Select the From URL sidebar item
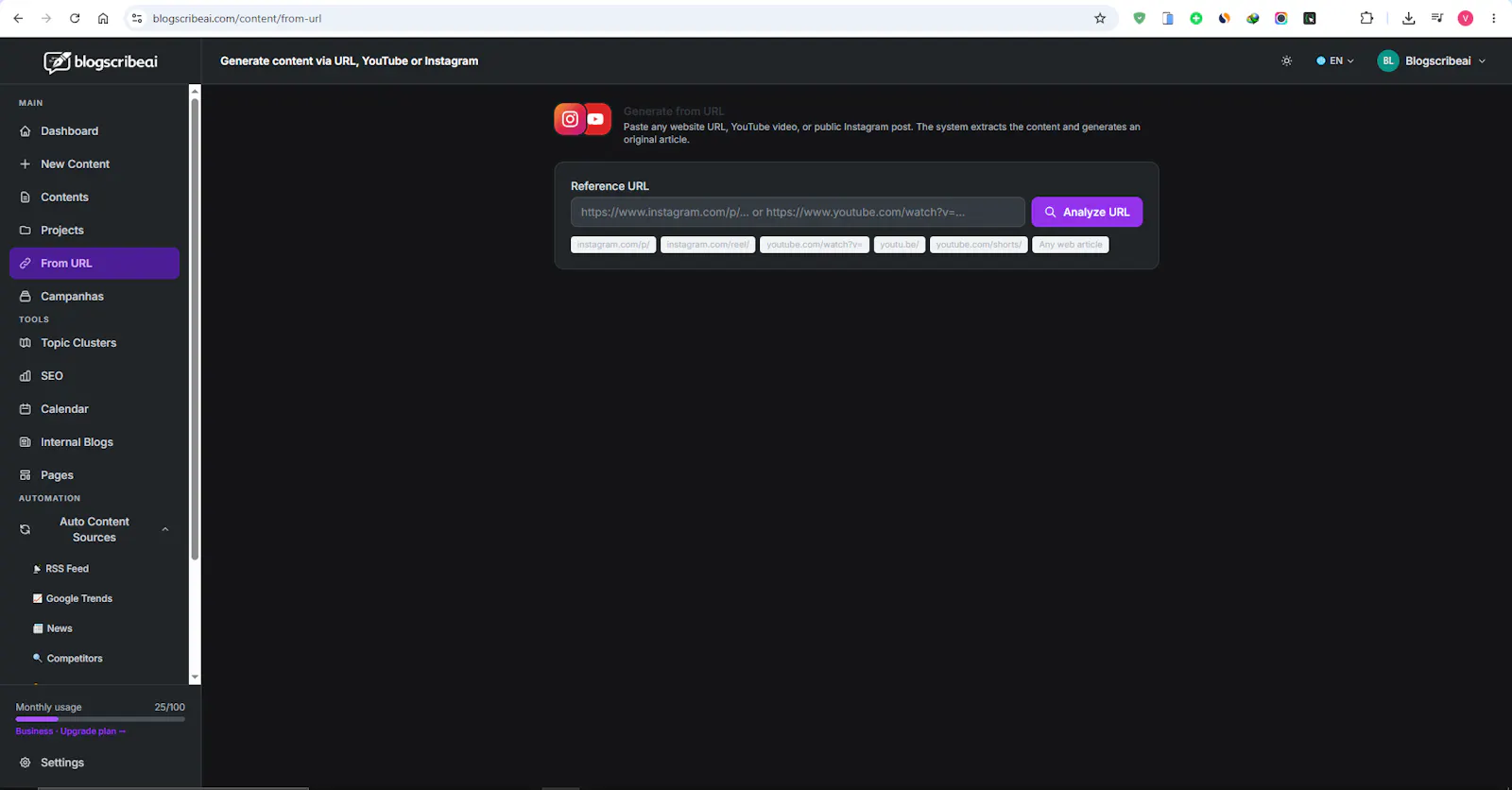Screen dimensions: 1512x790 (94, 264)
